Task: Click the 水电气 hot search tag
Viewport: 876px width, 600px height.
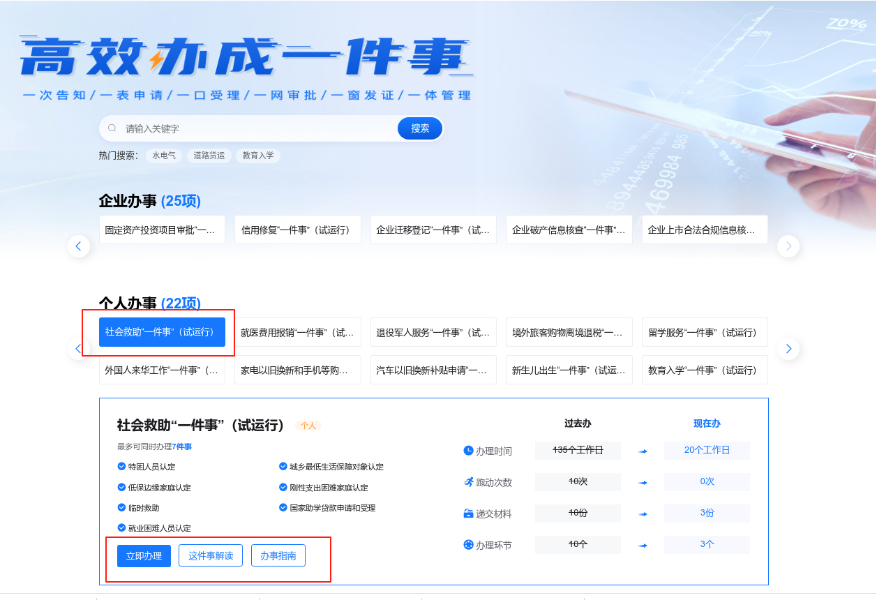Action: pyautogui.click(x=163, y=156)
